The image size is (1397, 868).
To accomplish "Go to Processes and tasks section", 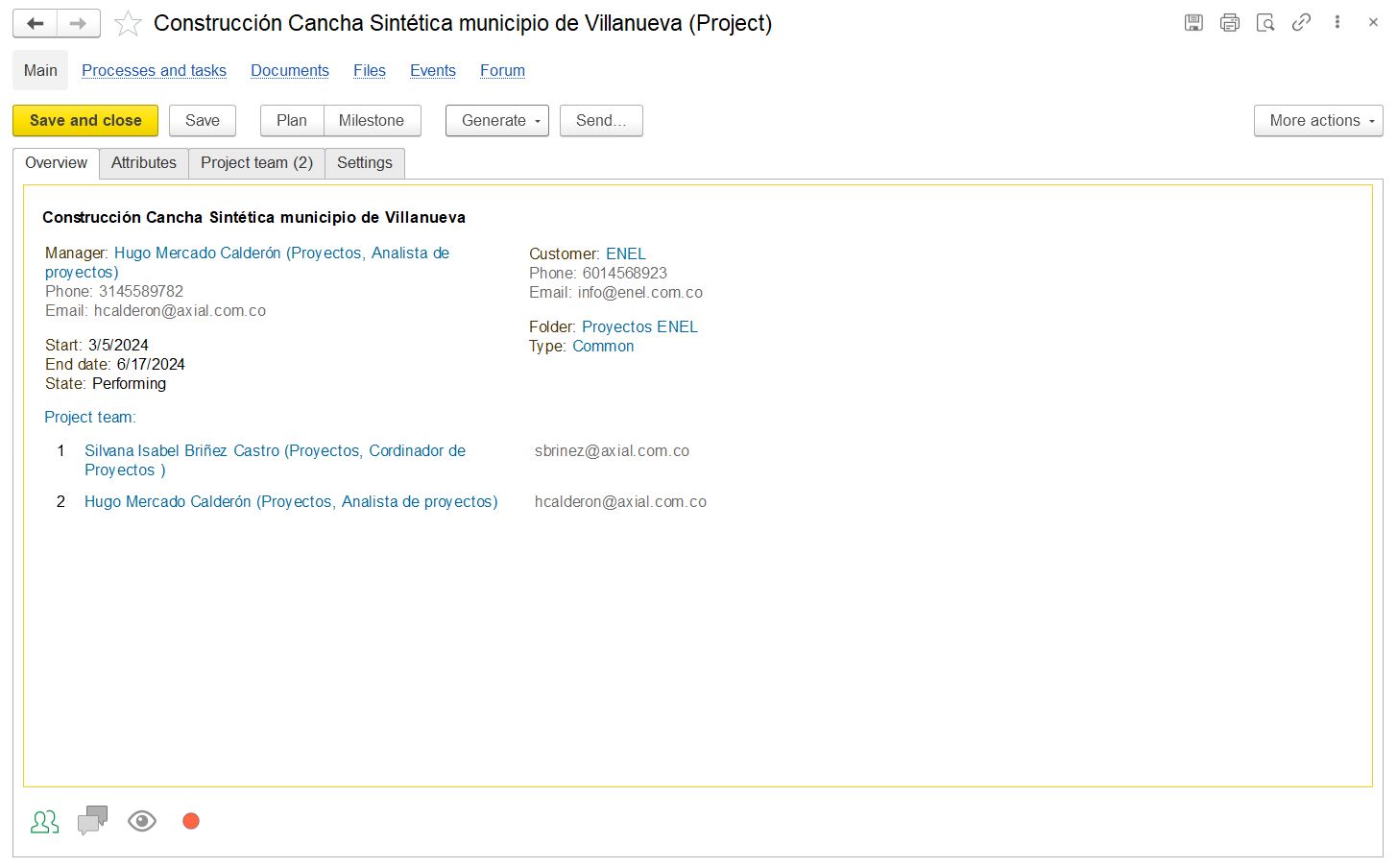I will (x=154, y=71).
